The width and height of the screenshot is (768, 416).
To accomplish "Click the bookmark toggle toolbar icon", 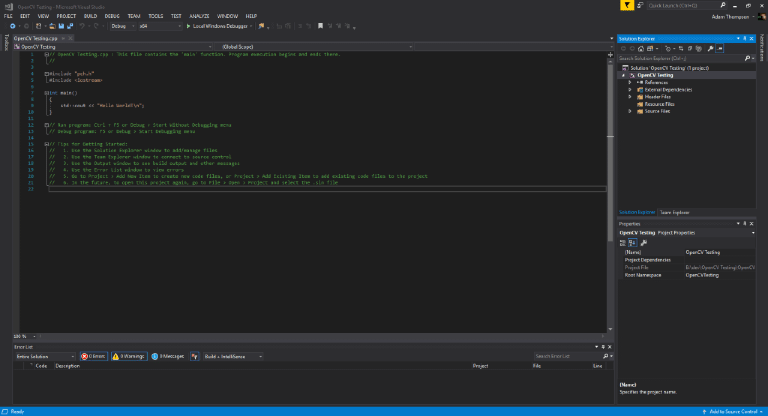I will coord(320,26).
